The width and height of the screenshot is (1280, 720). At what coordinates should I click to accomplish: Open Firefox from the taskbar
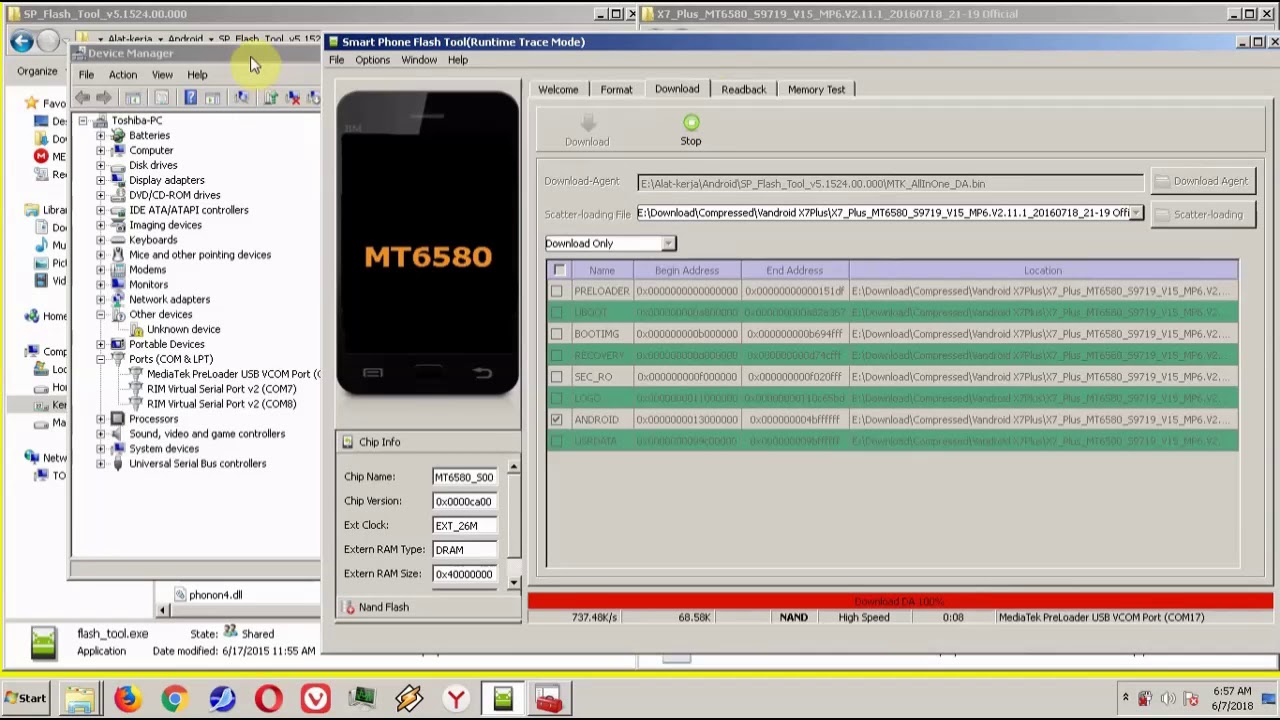click(127, 698)
